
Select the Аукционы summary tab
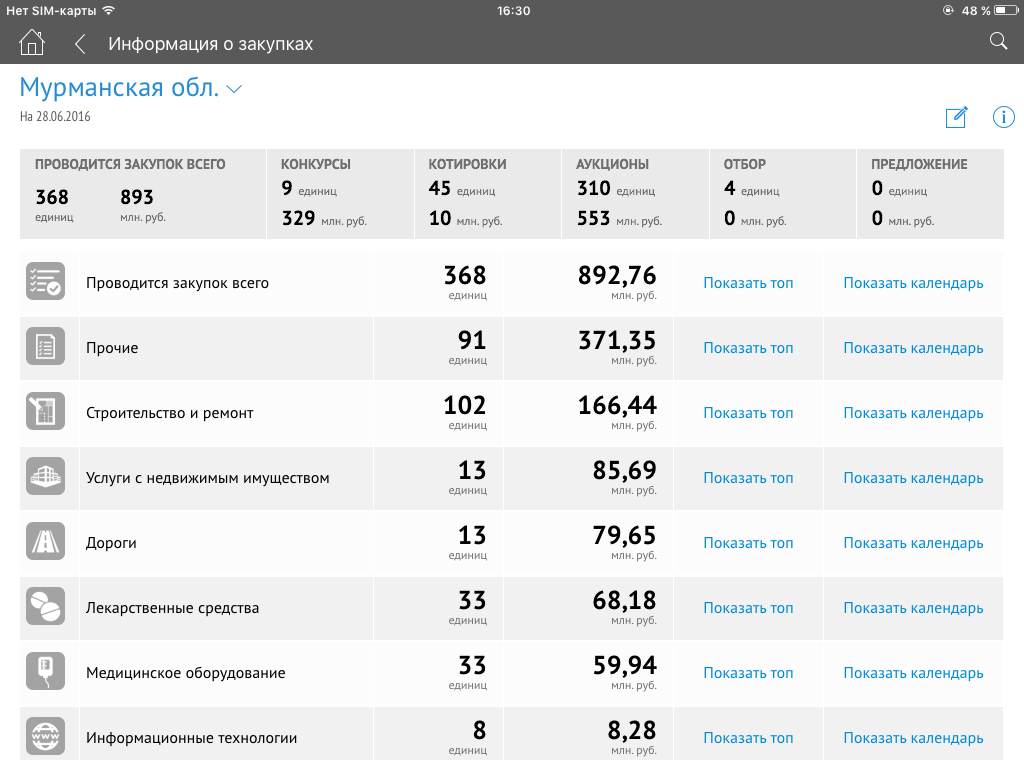tap(635, 194)
